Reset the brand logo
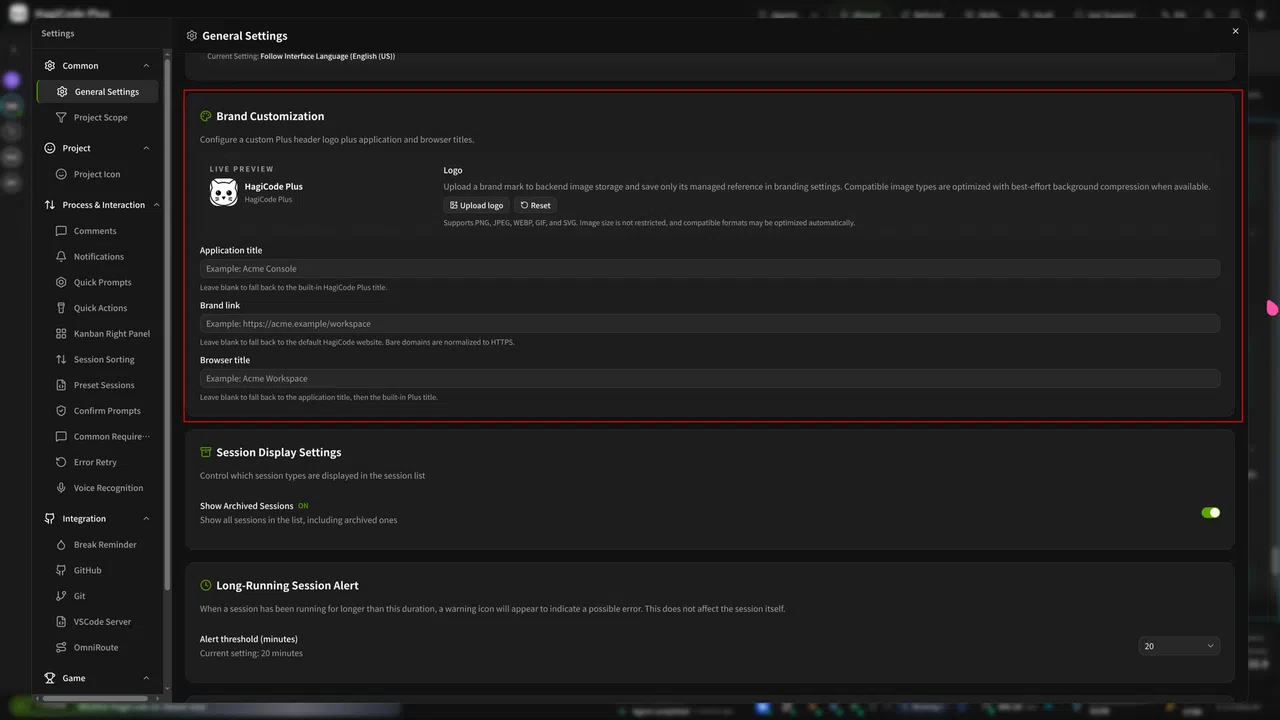This screenshot has height=720, width=1280. 535,205
